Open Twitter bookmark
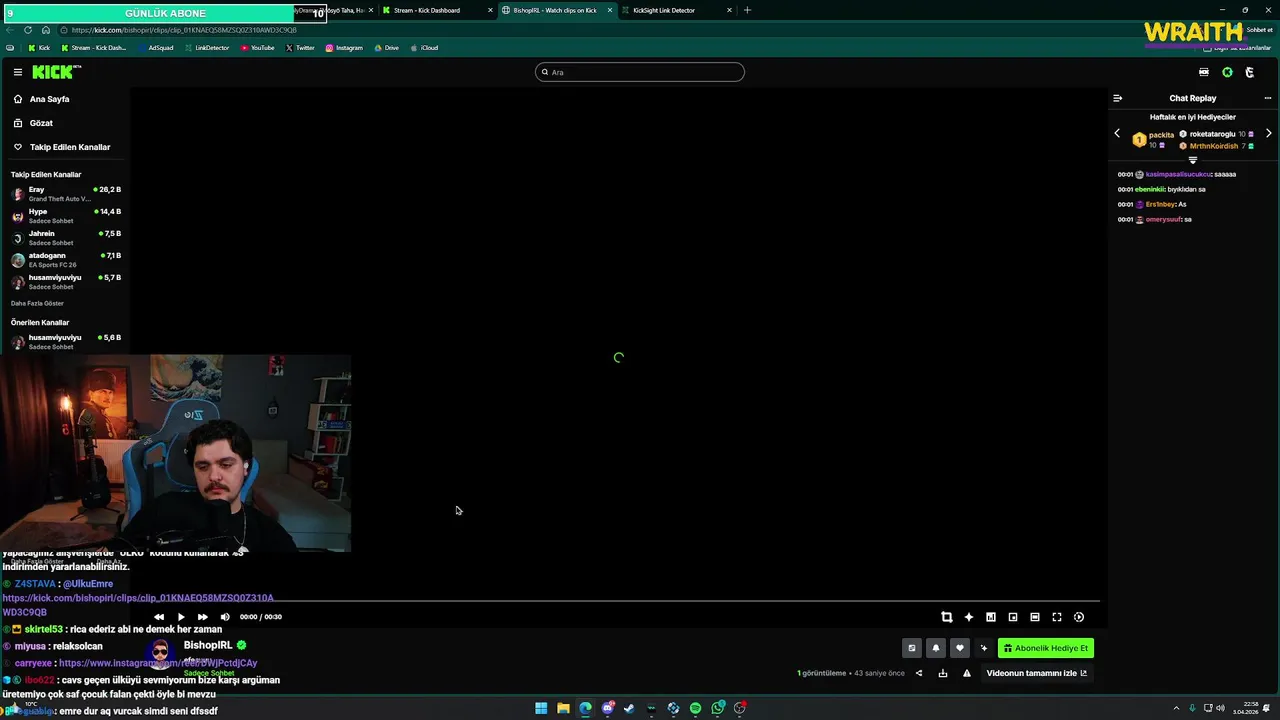The height and width of the screenshot is (720, 1280). click(x=300, y=48)
